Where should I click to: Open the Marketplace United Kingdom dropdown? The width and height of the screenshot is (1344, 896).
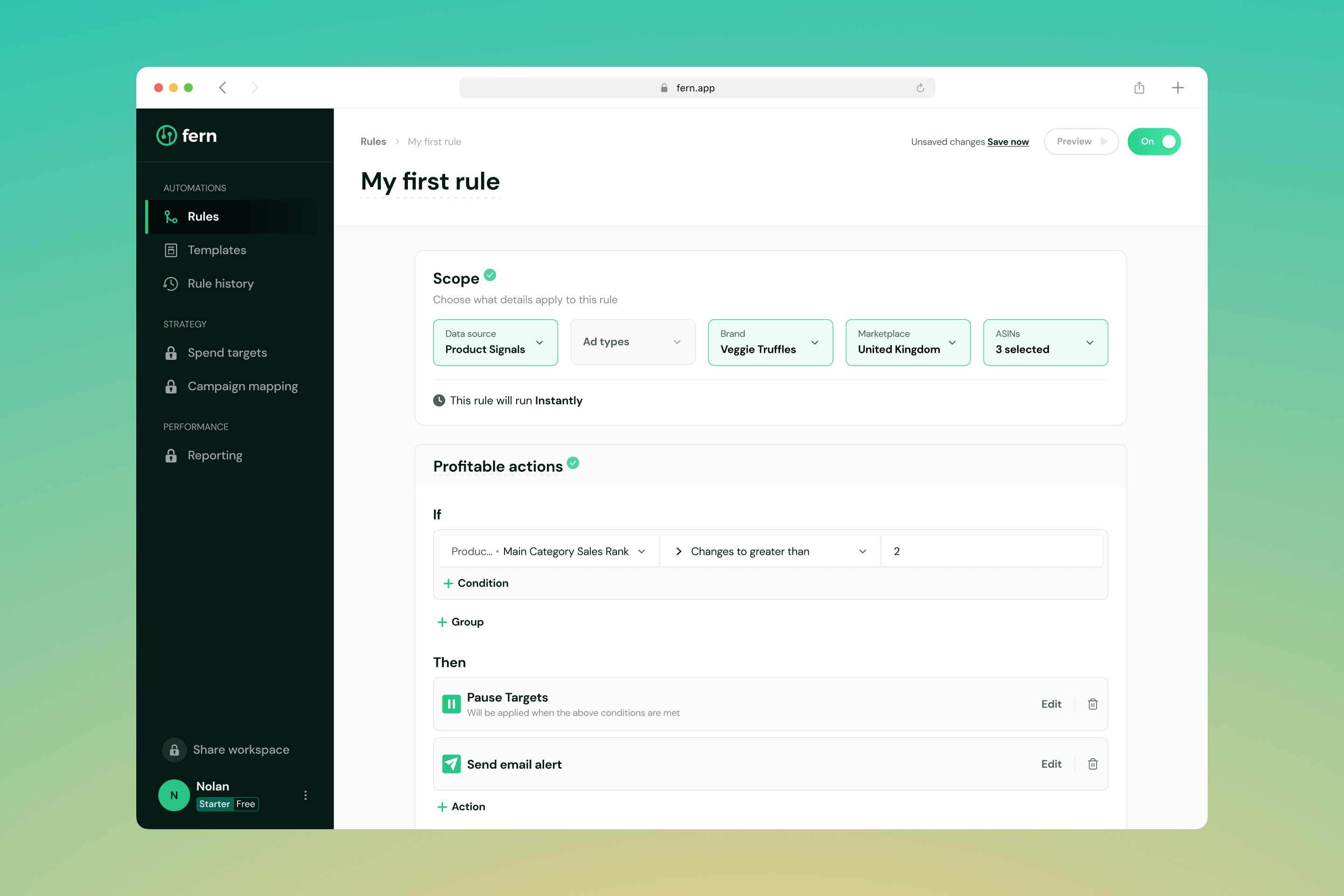(x=908, y=342)
